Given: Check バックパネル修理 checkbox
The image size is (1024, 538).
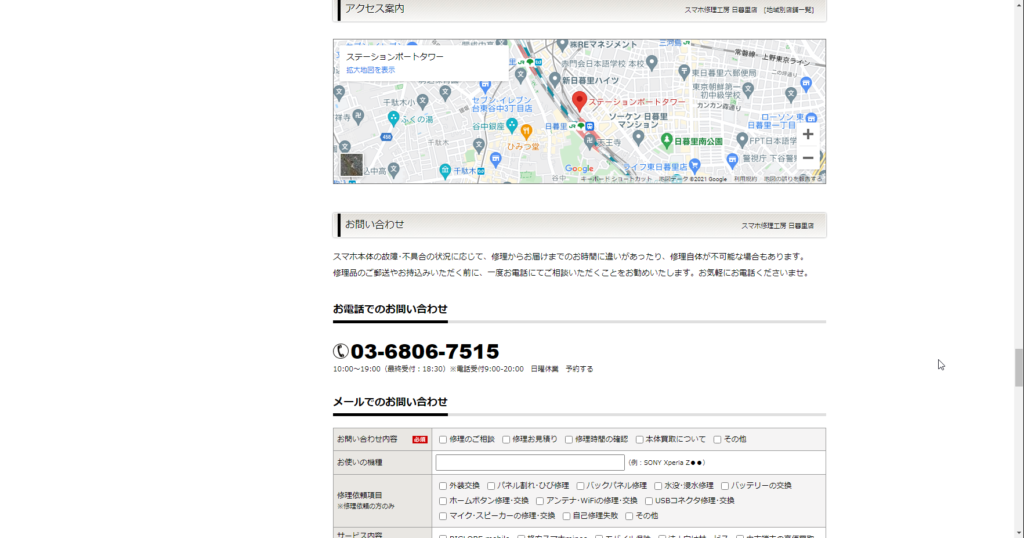Looking at the screenshot, I should (580, 486).
